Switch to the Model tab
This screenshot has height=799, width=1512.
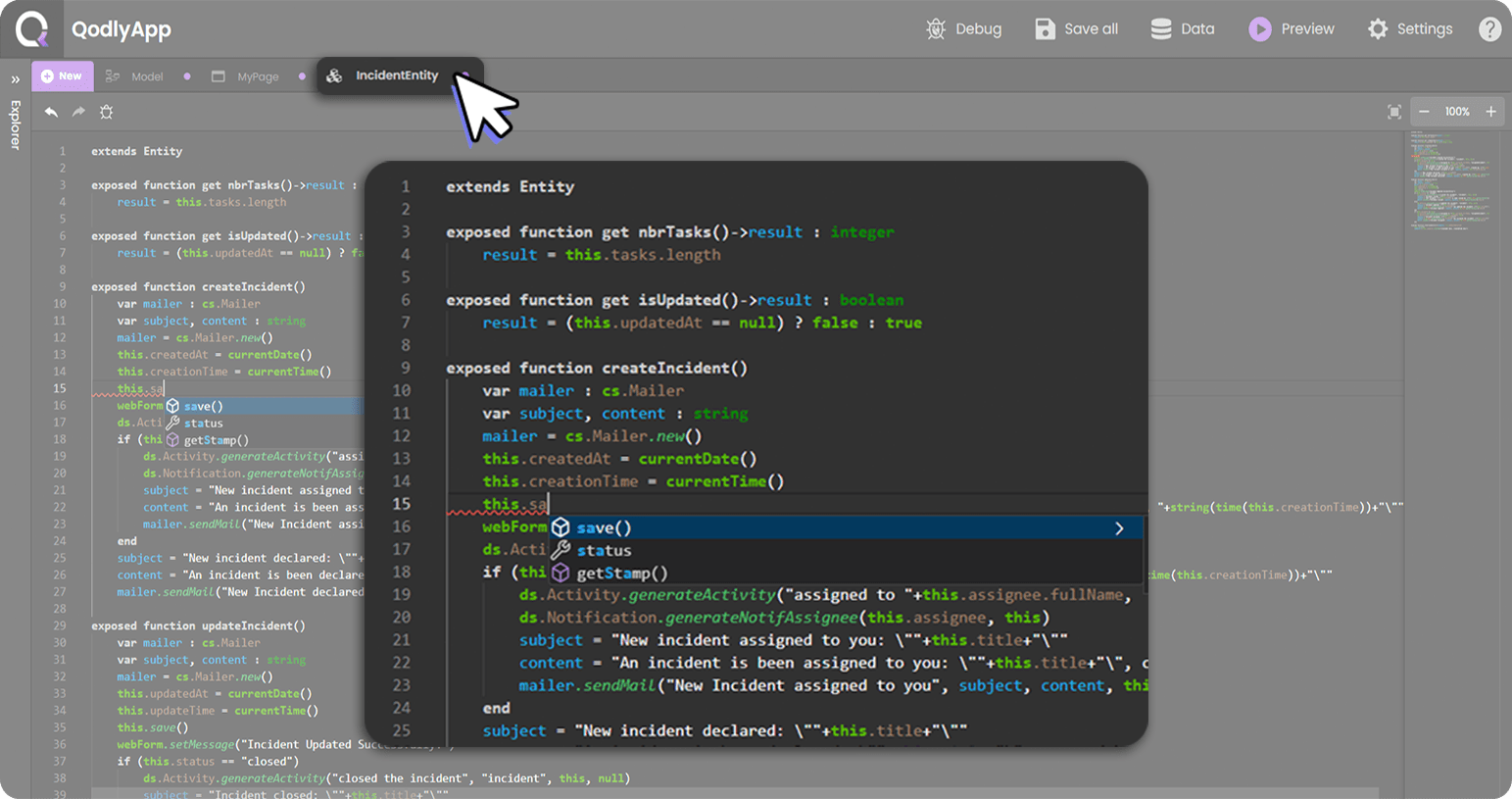pyautogui.click(x=147, y=76)
